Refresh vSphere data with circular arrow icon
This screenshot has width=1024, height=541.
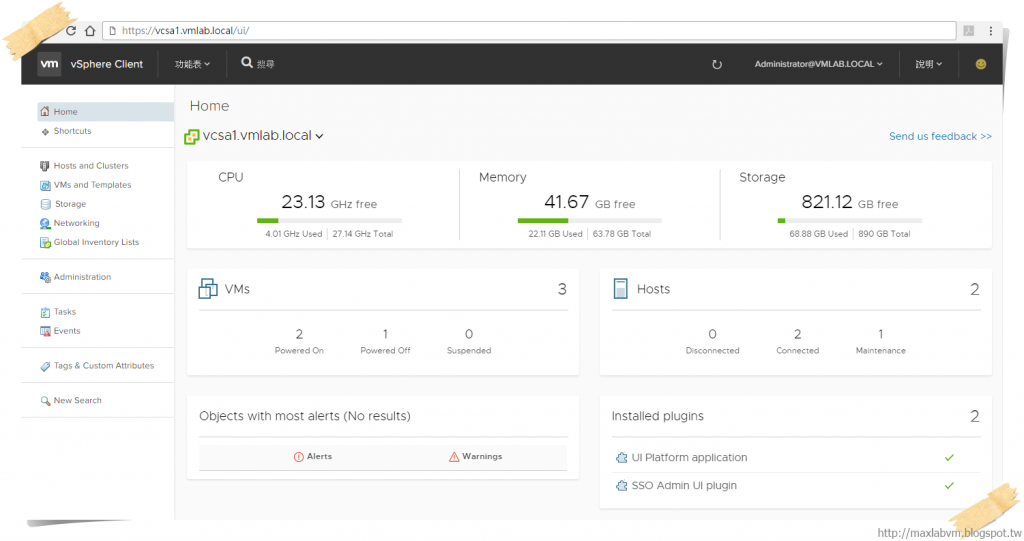click(716, 64)
